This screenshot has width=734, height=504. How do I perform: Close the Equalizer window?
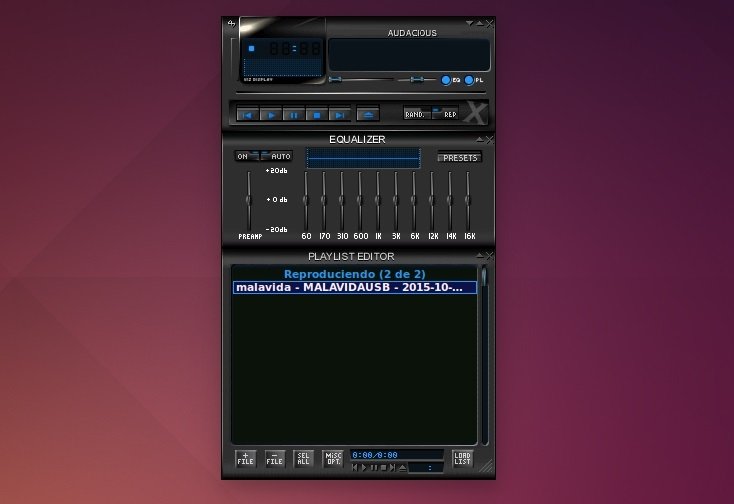pyautogui.click(x=489, y=139)
